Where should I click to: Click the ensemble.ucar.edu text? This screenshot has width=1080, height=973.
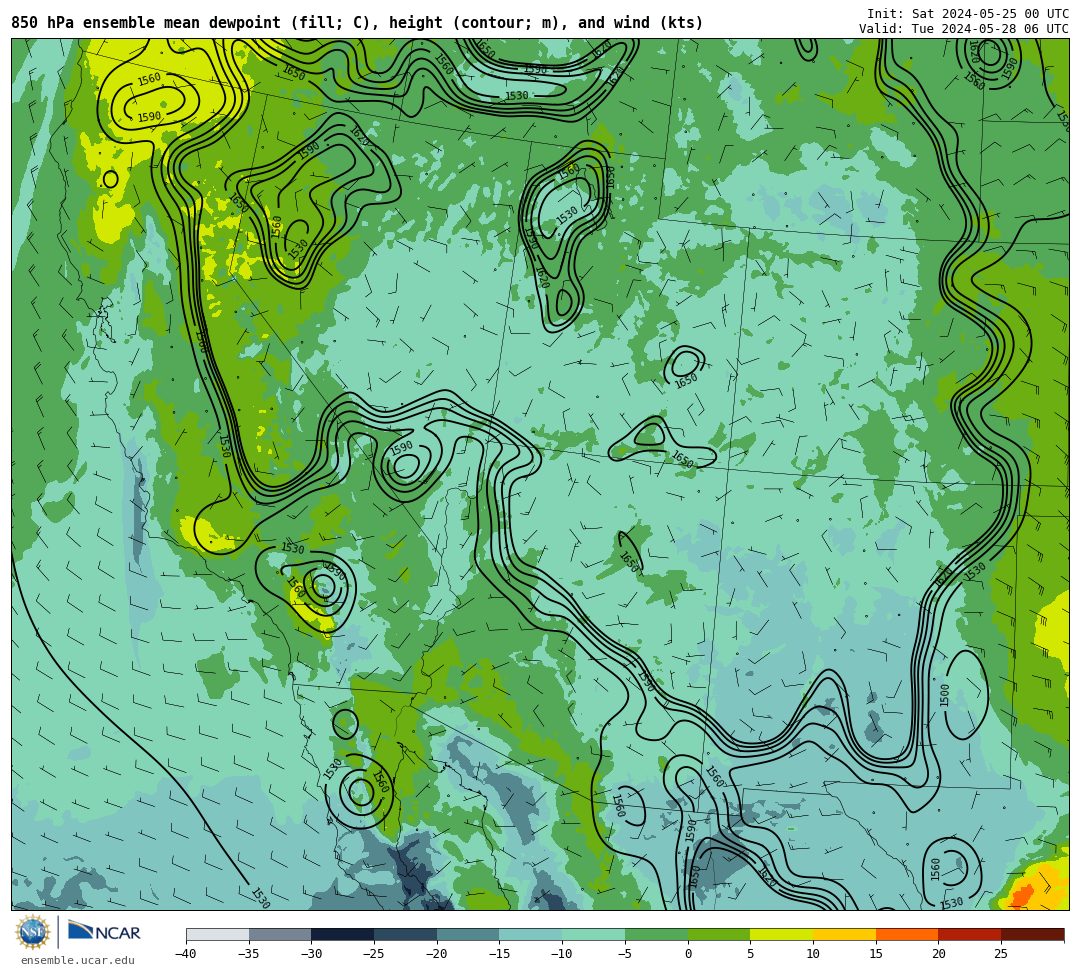[78, 960]
